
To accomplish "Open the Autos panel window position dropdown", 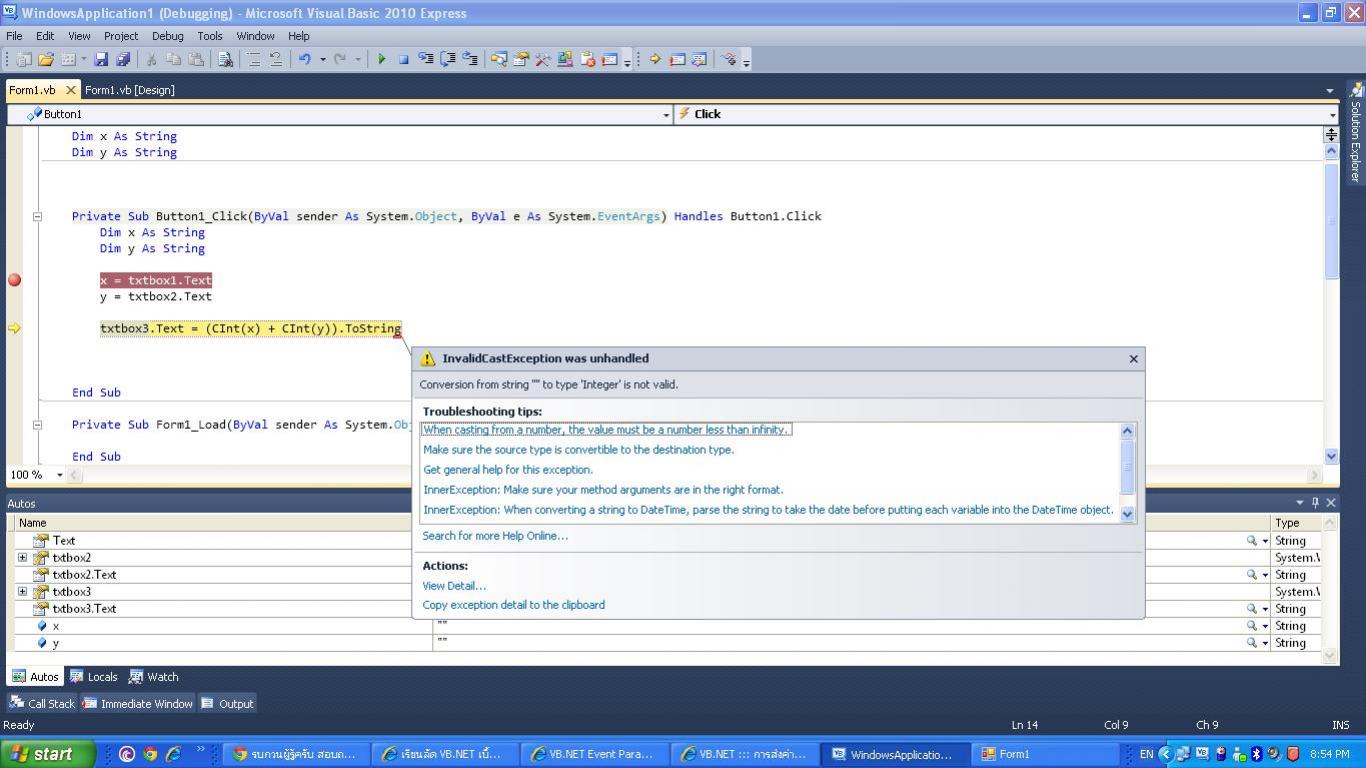I will pyautogui.click(x=1300, y=503).
